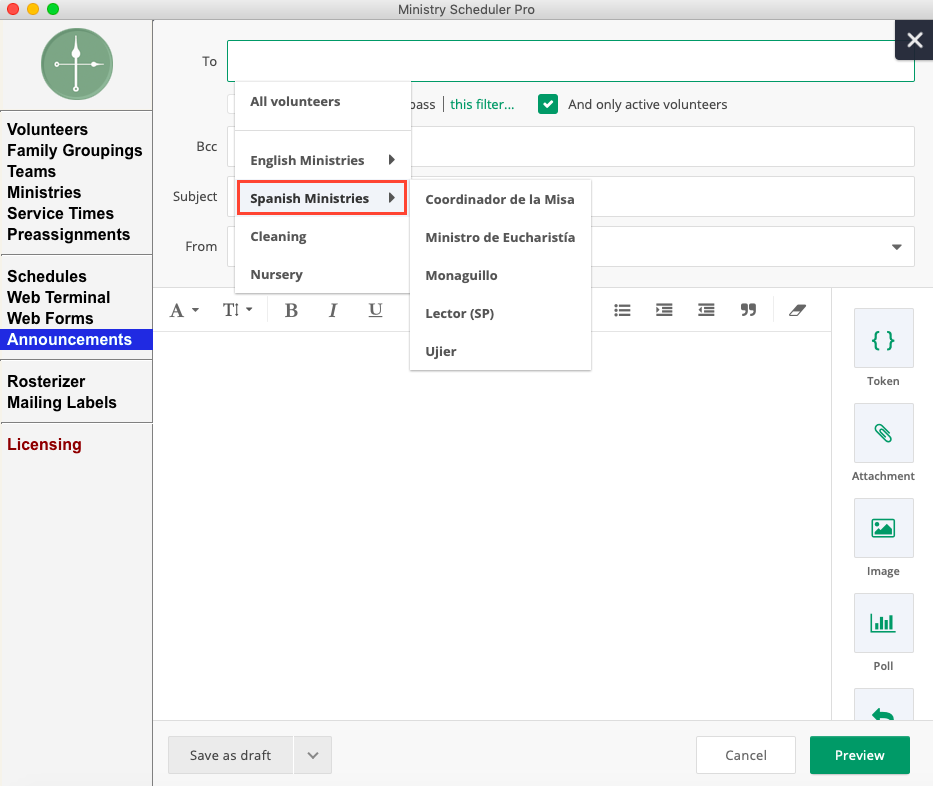
Task: Open the 'this filter...' link
Action: tap(482, 104)
